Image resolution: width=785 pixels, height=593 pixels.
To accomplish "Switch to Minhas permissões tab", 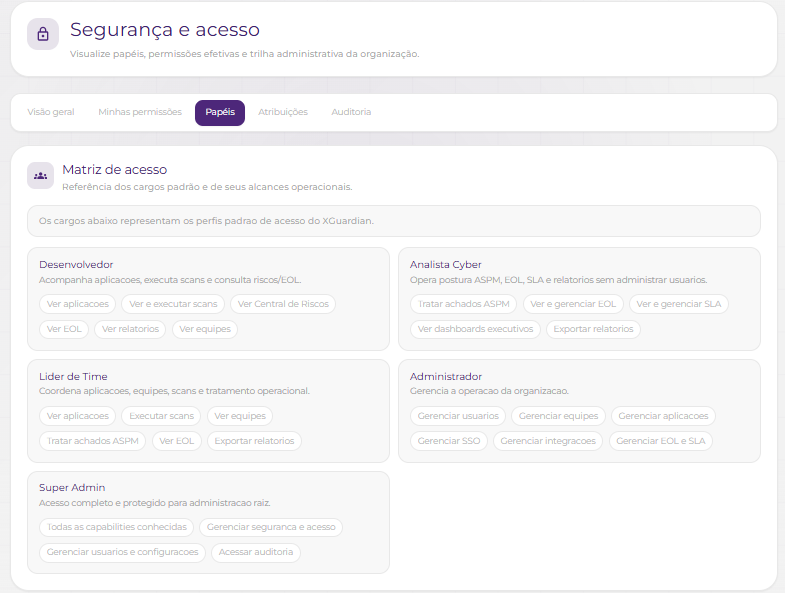I will [140, 112].
